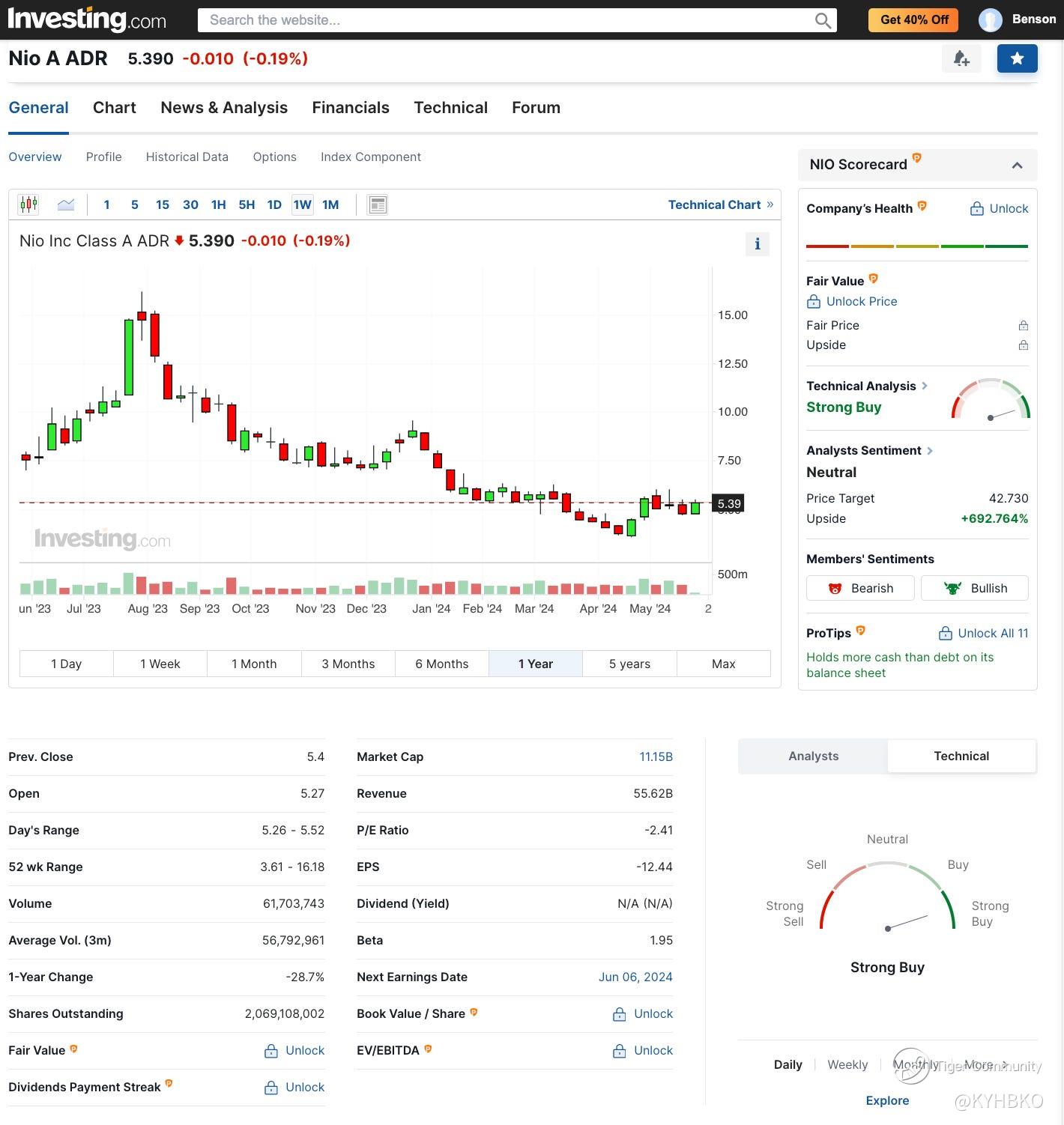The width and height of the screenshot is (1064, 1125).
Task: Click the chart info icon
Action: 758,243
